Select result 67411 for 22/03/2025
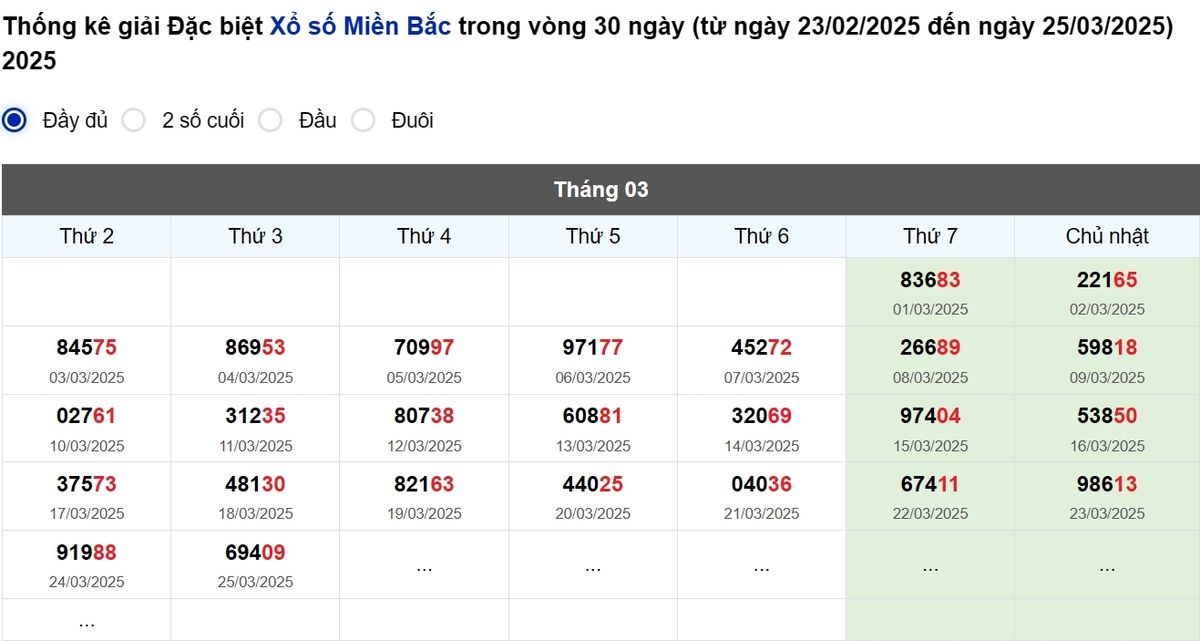Image resolution: width=1200 pixels, height=641 pixels. 930,484
